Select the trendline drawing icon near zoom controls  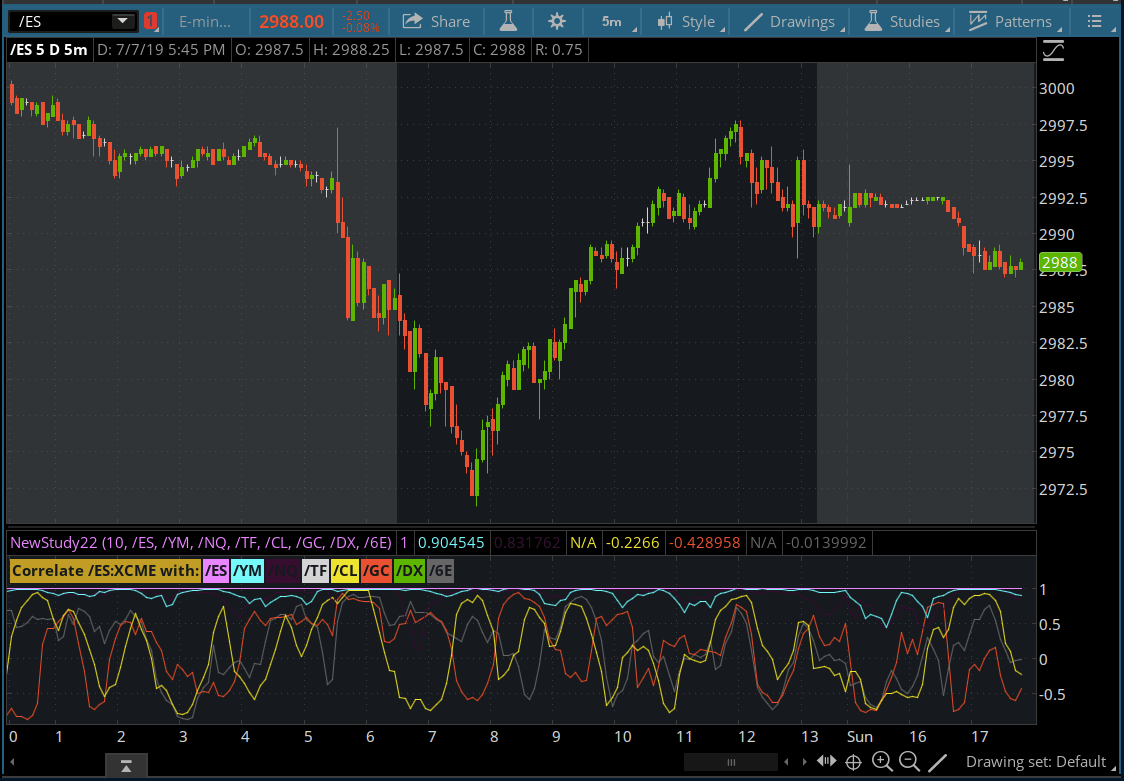point(938,761)
